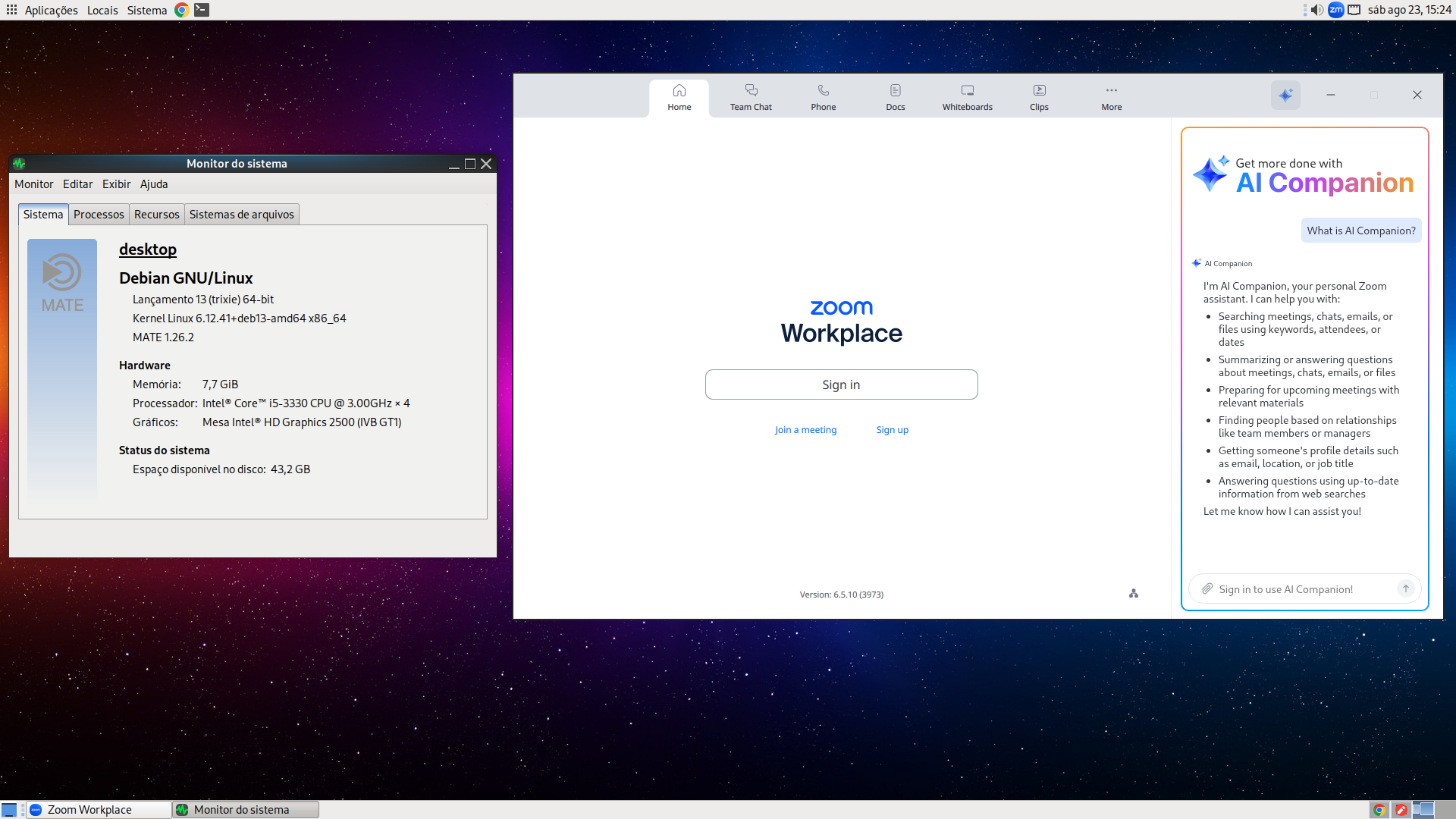Click the Kernel Linux version text

(x=239, y=318)
